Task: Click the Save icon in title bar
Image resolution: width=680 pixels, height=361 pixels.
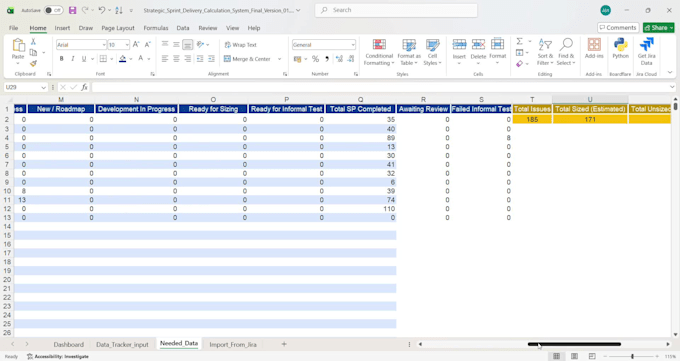Action: click(x=72, y=10)
